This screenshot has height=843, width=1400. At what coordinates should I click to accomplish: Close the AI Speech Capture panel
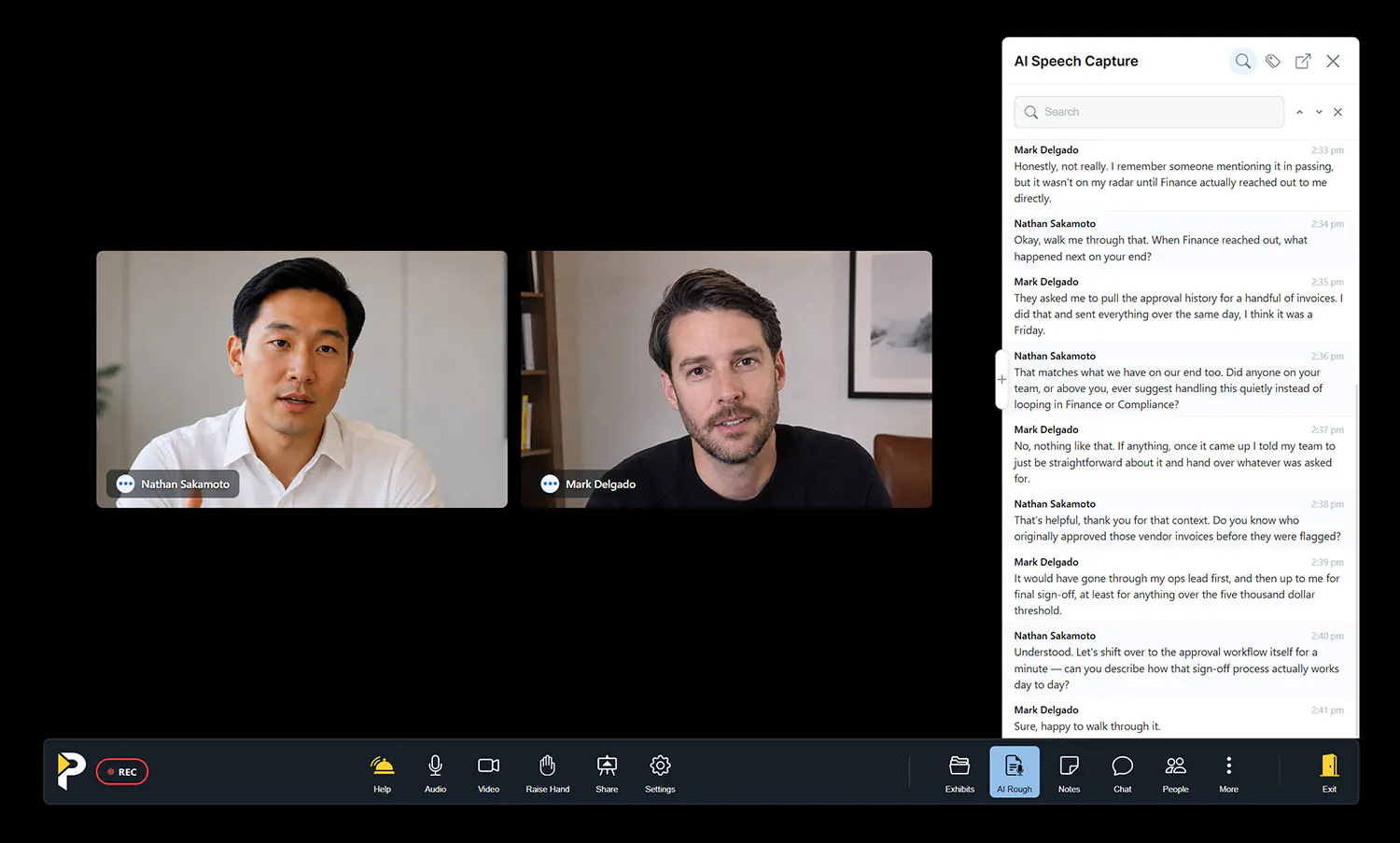click(x=1333, y=62)
